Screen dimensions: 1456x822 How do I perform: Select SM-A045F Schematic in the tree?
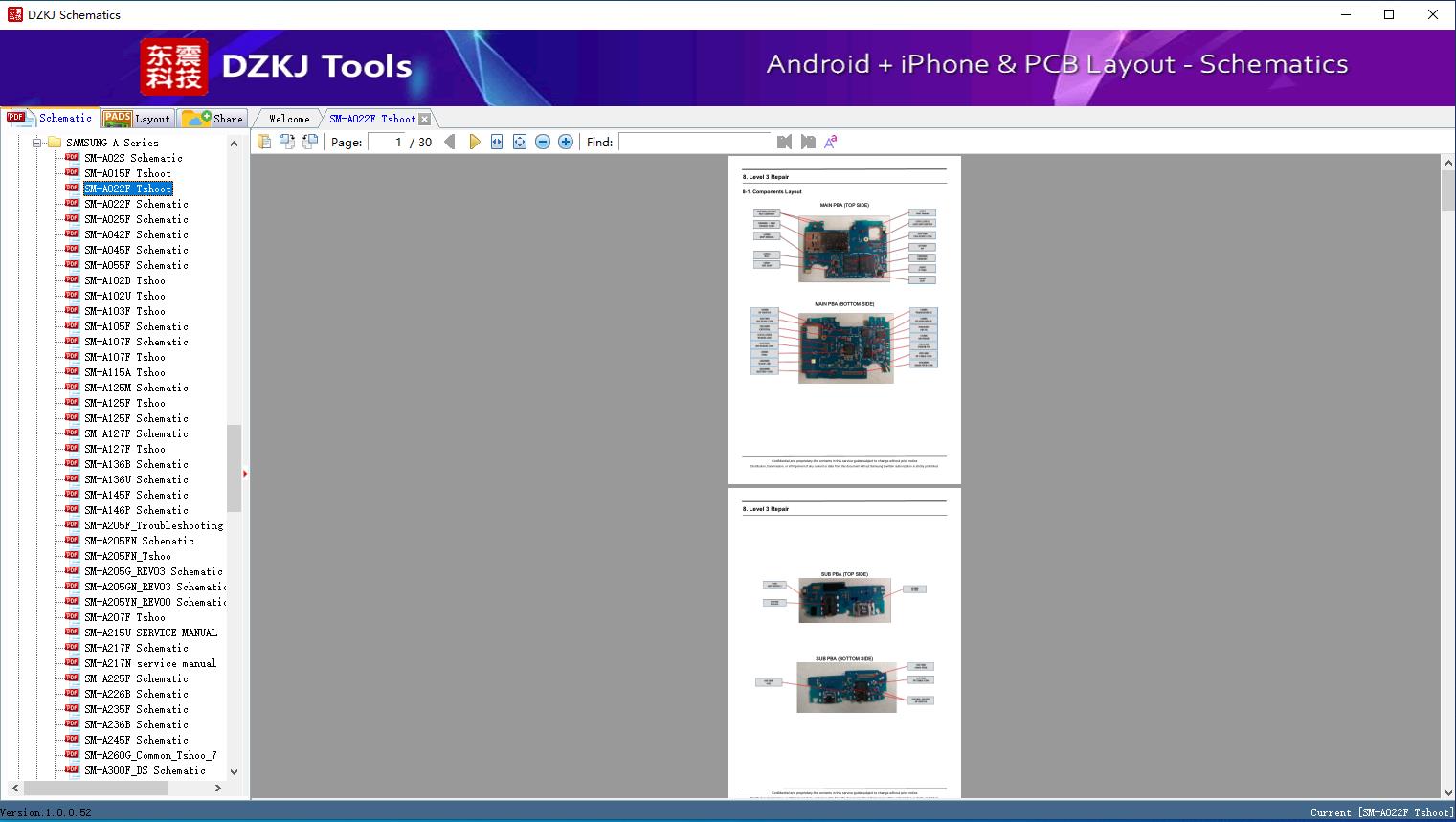click(136, 250)
